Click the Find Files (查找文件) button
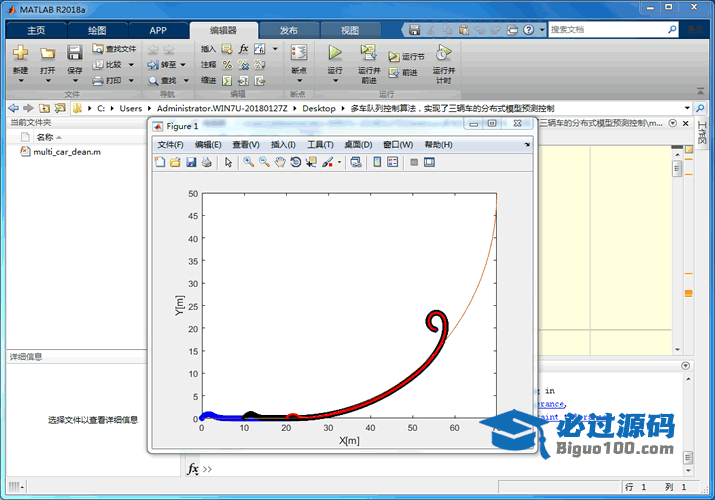This screenshot has height=500, width=715. (114, 49)
